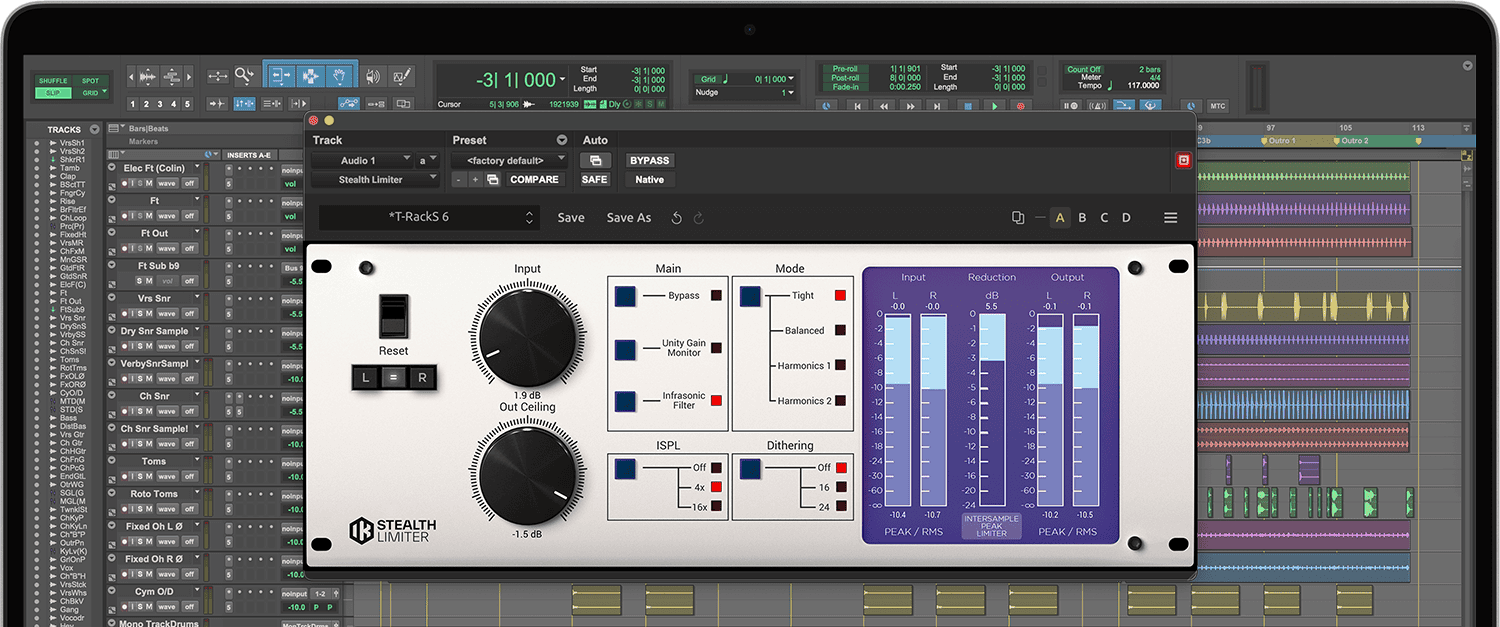Select the Scrubber speaker tool
The width and height of the screenshot is (1500, 627).
[x=373, y=76]
